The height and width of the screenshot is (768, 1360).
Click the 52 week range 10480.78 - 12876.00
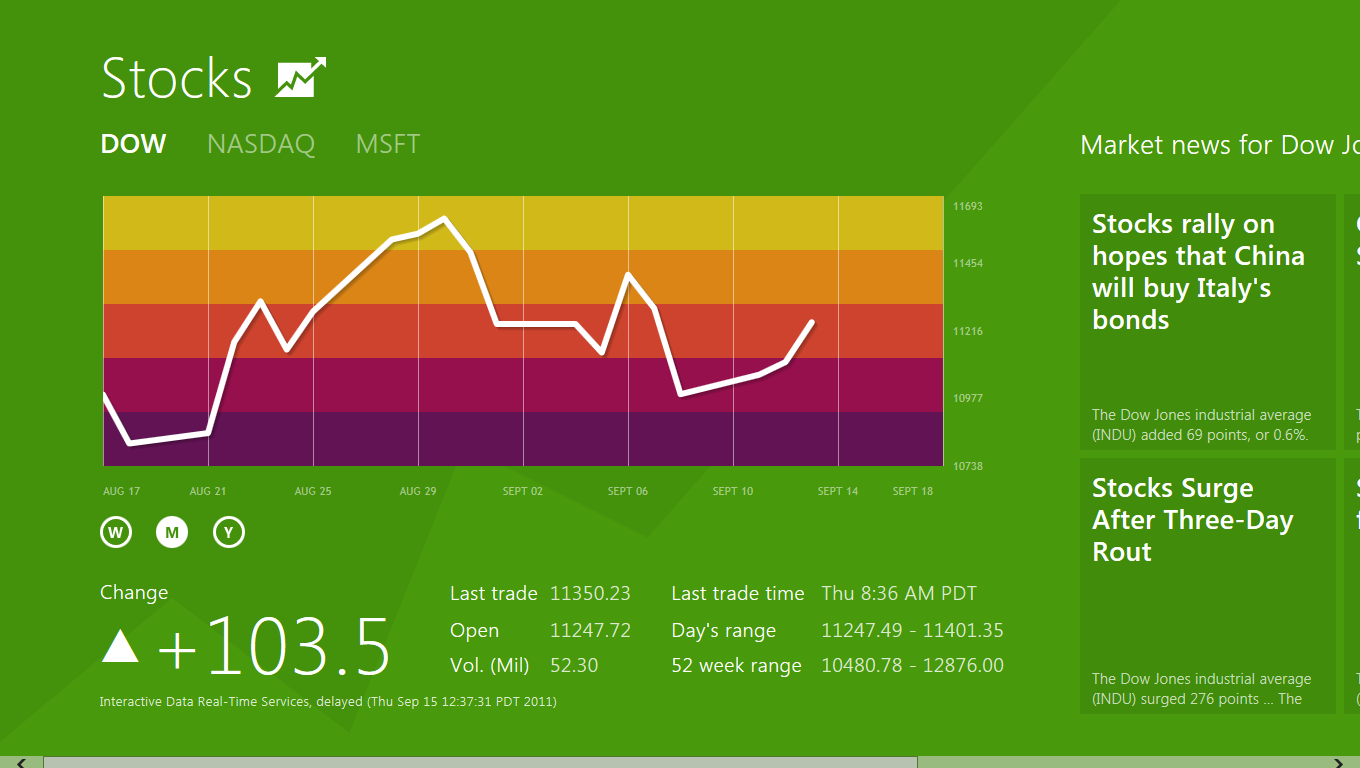tap(912, 665)
